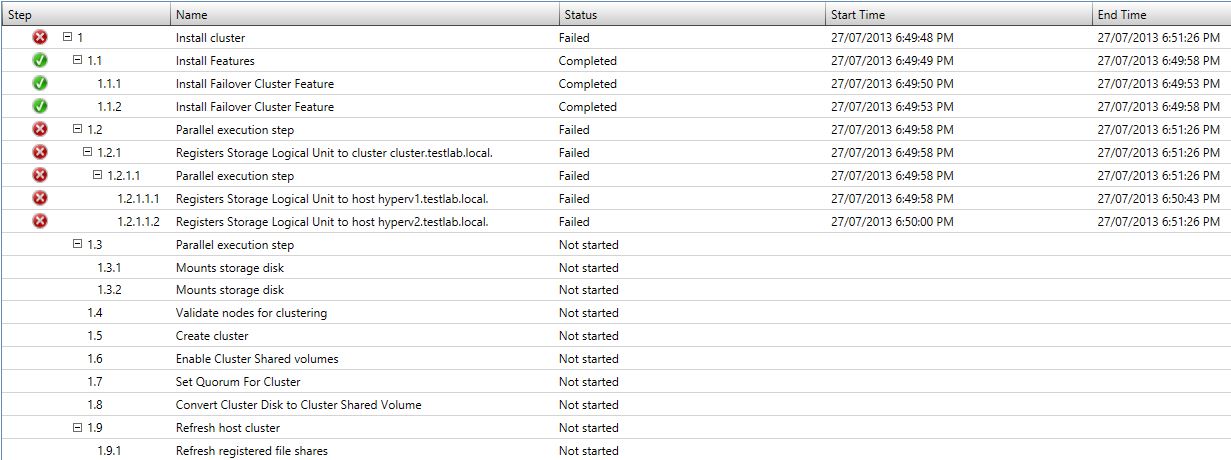Collapse step 1.1 Install Features

[x=78, y=60]
